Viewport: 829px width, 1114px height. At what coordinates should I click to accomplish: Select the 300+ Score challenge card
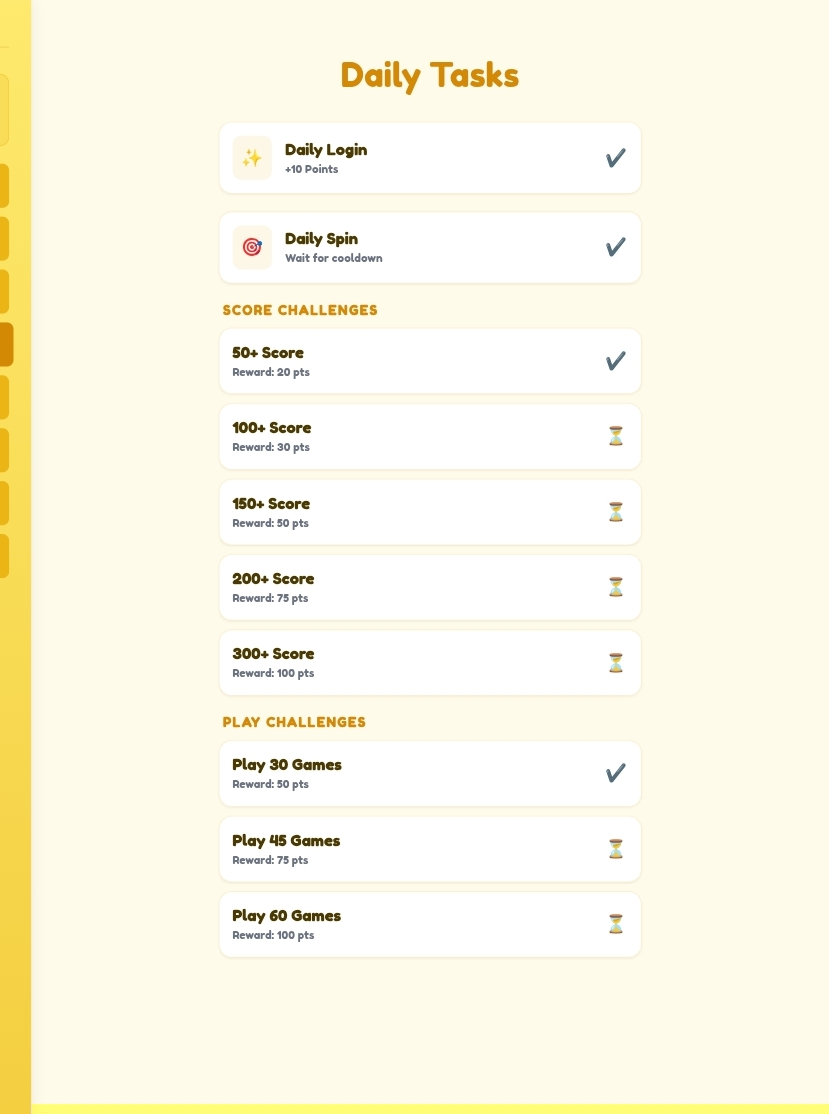pyautogui.click(x=430, y=663)
